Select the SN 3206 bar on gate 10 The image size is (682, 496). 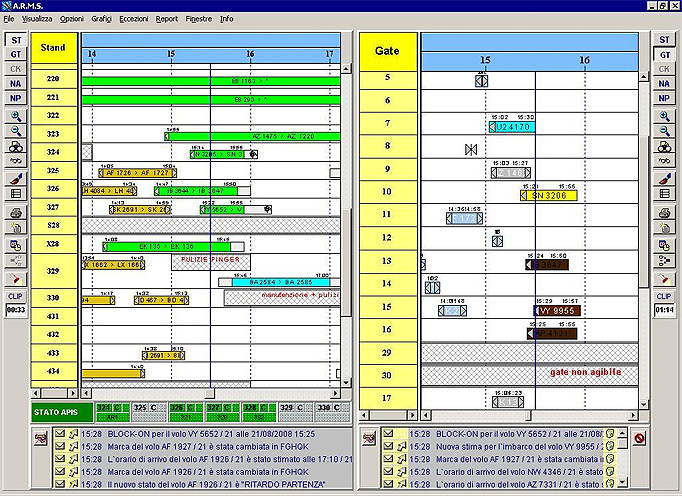548,196
